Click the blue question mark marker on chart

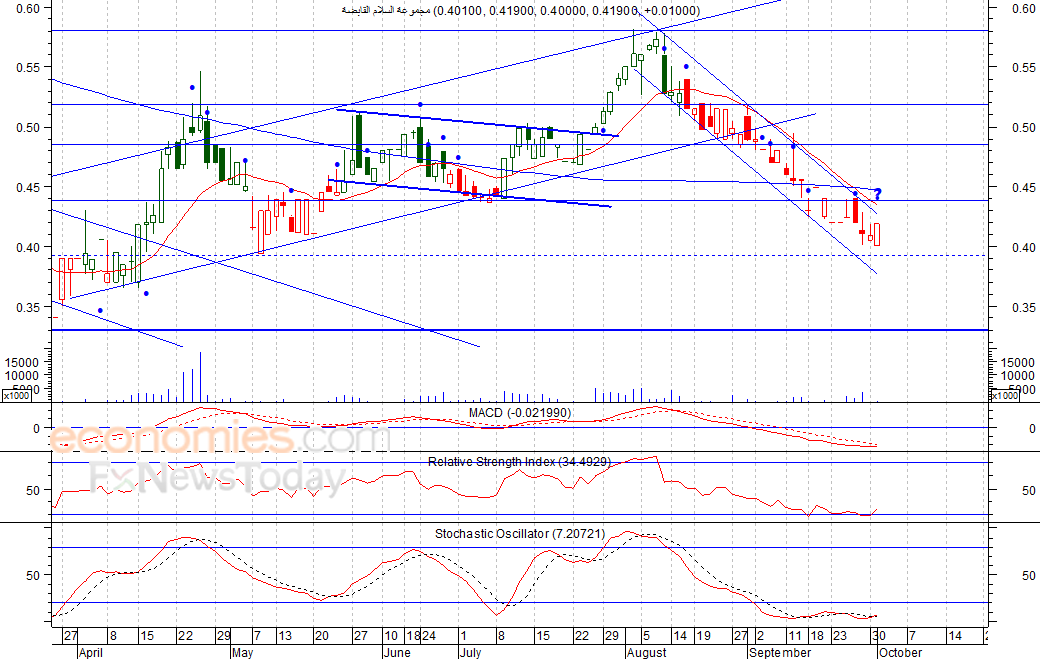point(878,194)
